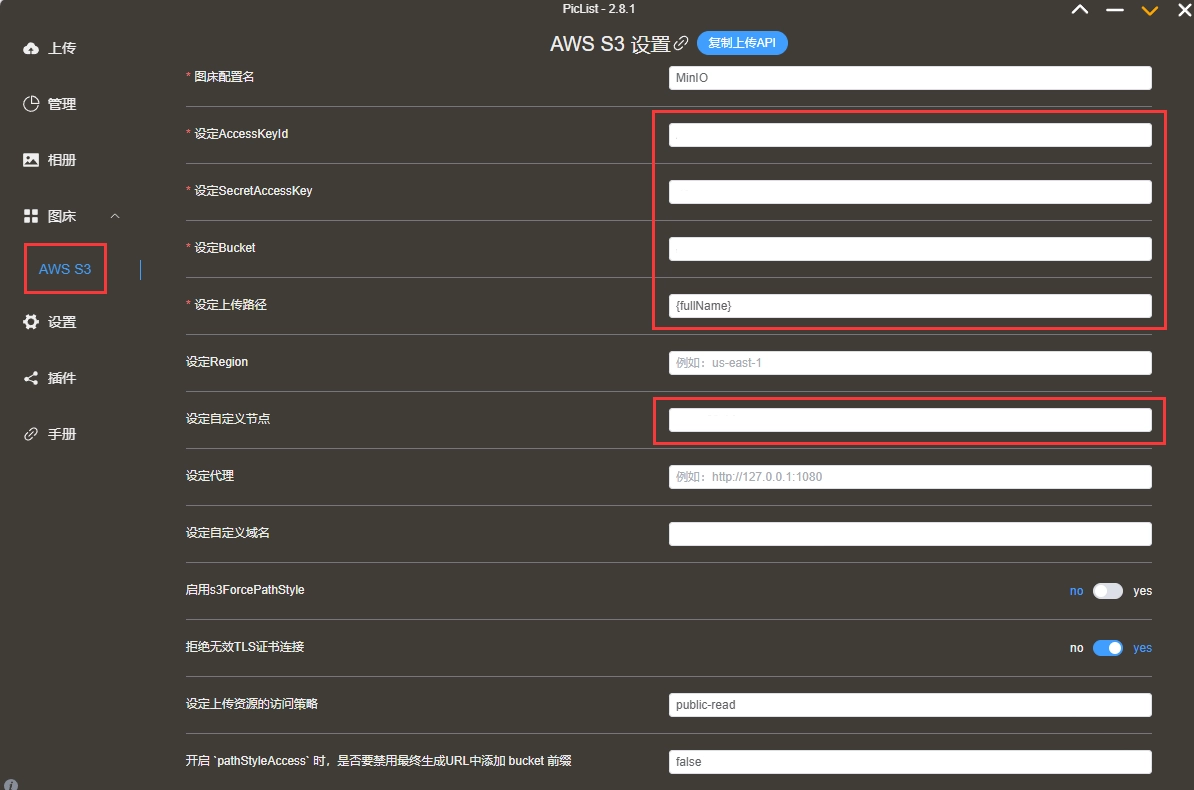Open the 相册 (Album) page in the sidebar
Viewport: 1194px width, 790px height.
pyautogui.click(x=49, y=159)
